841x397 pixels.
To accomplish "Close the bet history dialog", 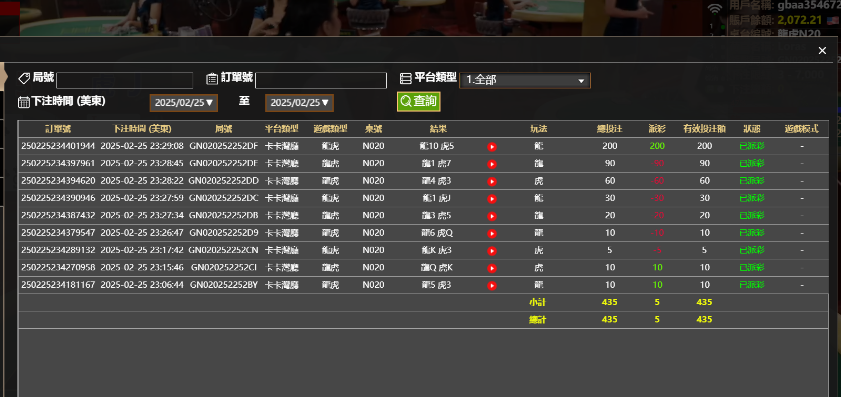I will [x=822, y=51].
